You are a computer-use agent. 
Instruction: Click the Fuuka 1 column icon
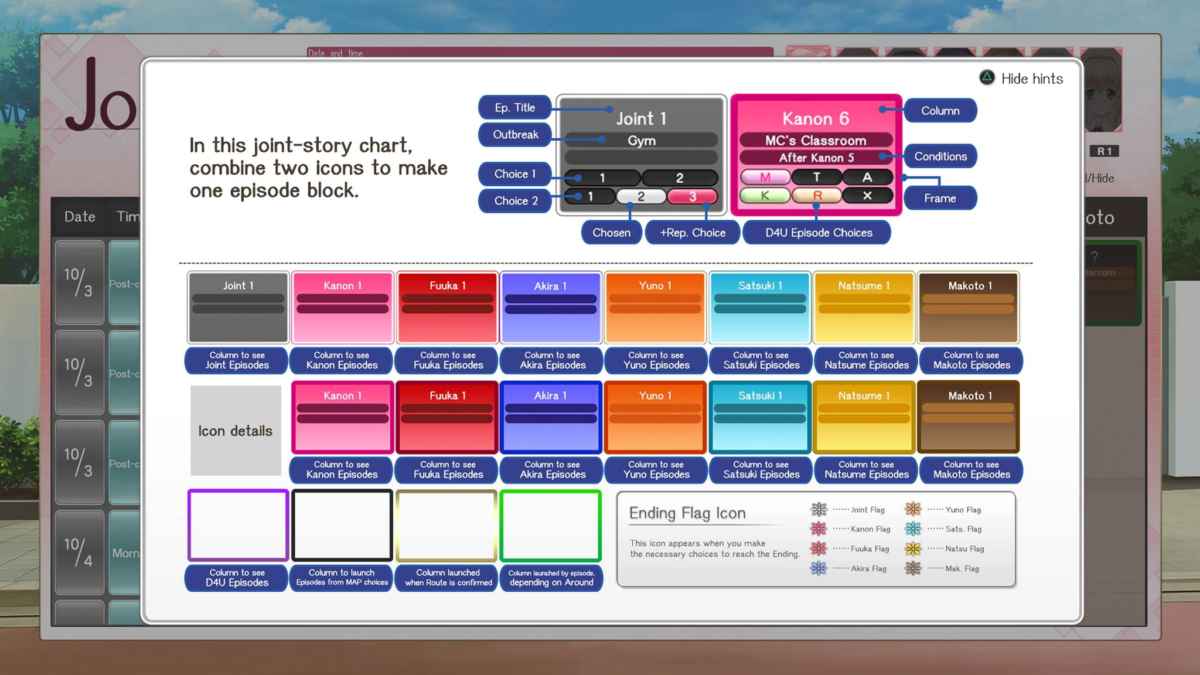tap(447, 305)
